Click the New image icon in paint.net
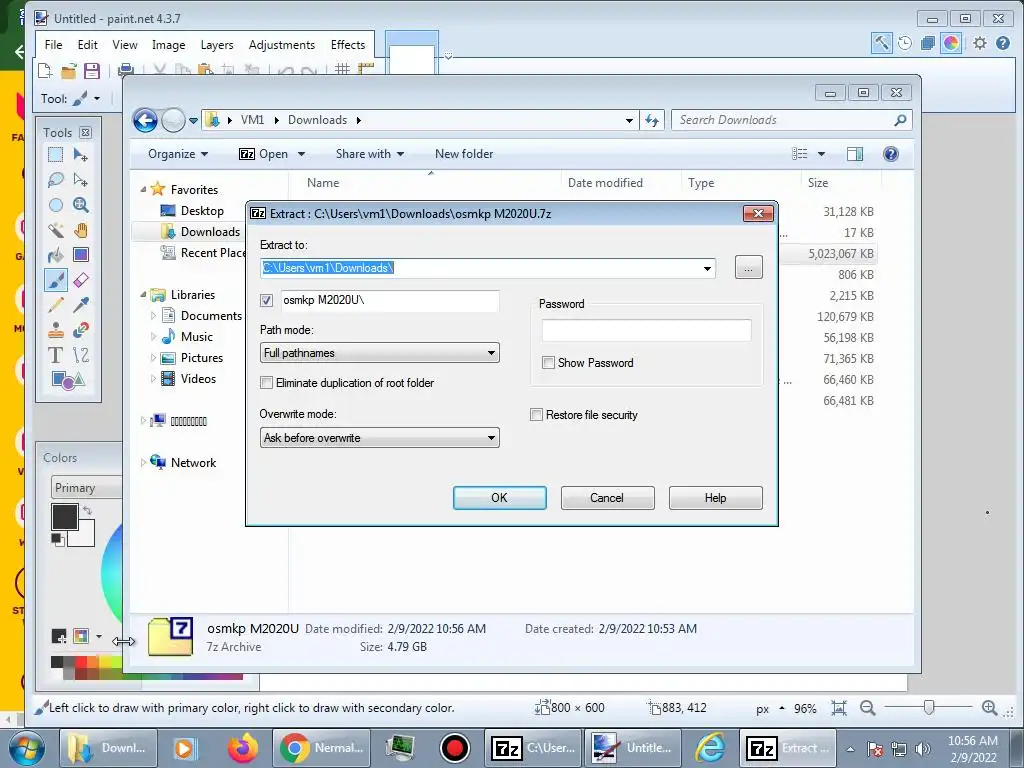This screenshot has width=1024, height=768. tap(45, 71)
